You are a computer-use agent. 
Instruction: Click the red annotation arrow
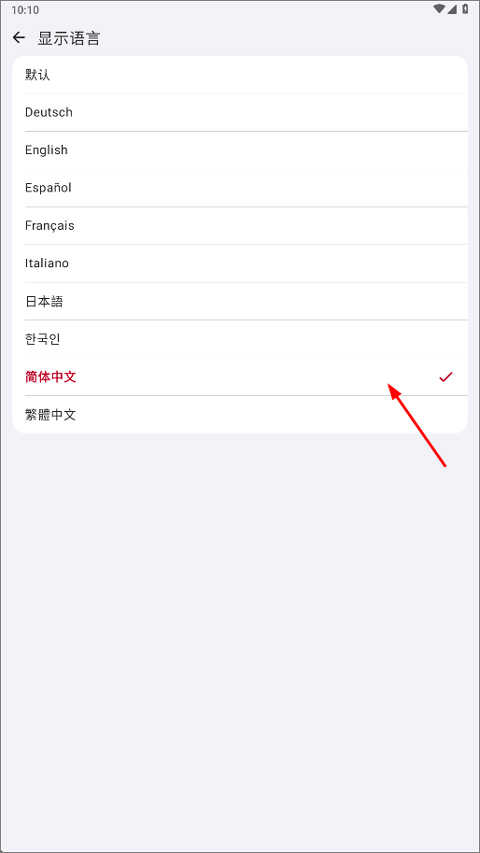417,425
